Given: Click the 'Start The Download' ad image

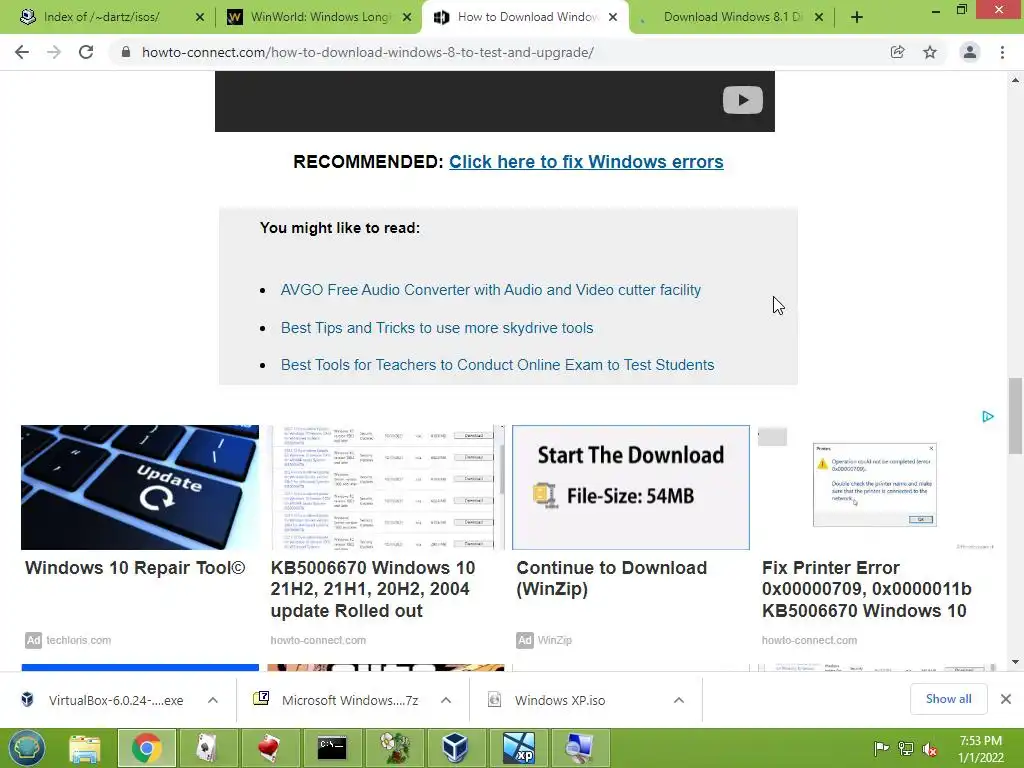Looking at the screenshot, I should [x=631, y=487].
